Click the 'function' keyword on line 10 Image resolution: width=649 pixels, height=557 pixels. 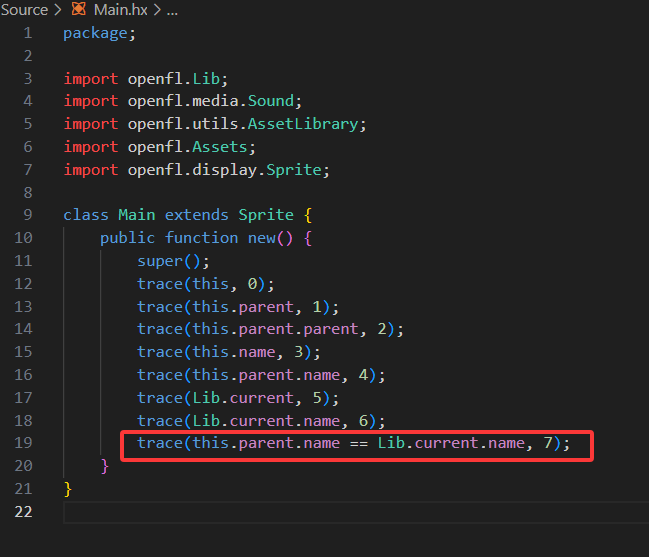(202, 238)
